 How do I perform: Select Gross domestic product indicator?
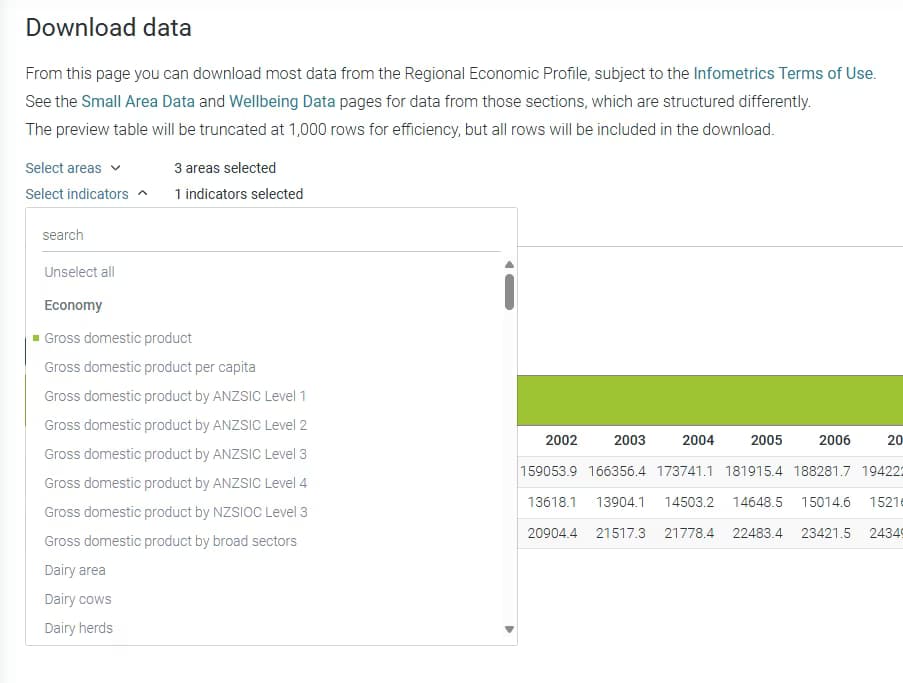click(119, 338)
